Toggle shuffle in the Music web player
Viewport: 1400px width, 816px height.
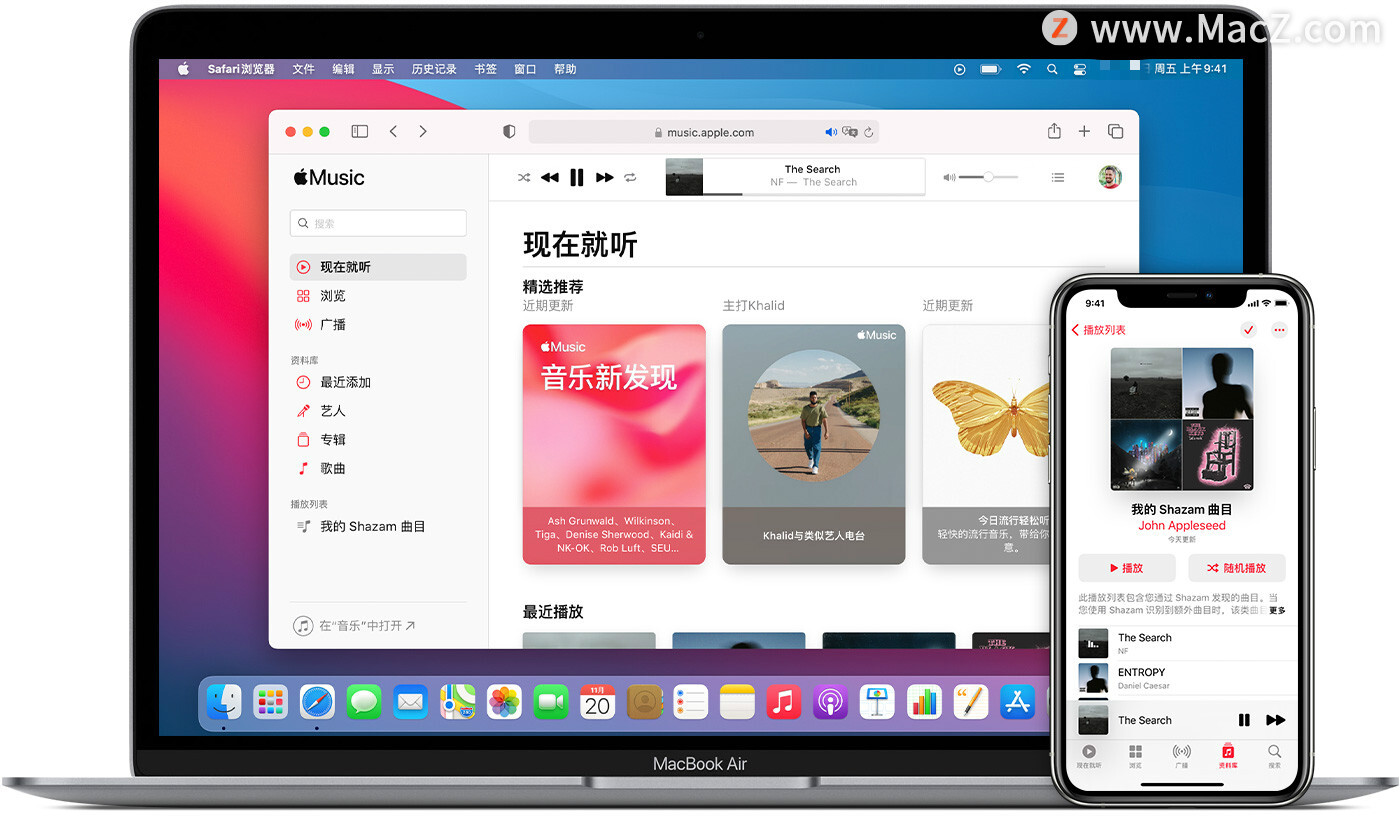(524, 178)
